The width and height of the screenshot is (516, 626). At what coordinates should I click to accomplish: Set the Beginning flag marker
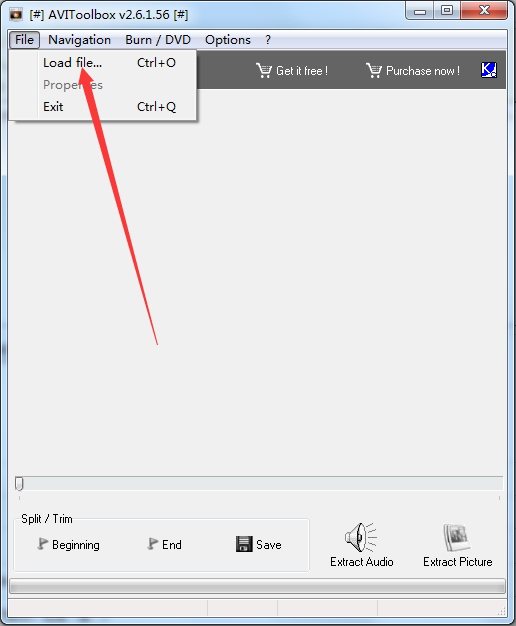[68, 544]
